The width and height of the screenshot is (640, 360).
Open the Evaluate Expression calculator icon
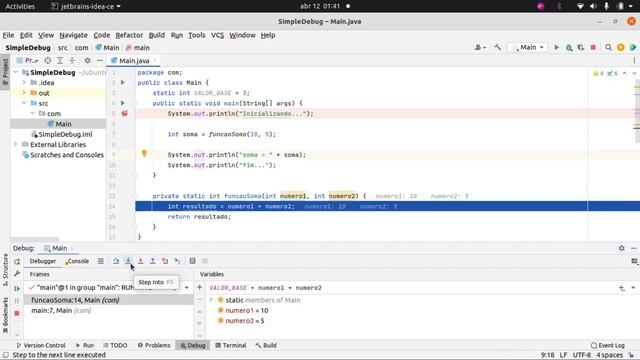click(x=192, y=261)
